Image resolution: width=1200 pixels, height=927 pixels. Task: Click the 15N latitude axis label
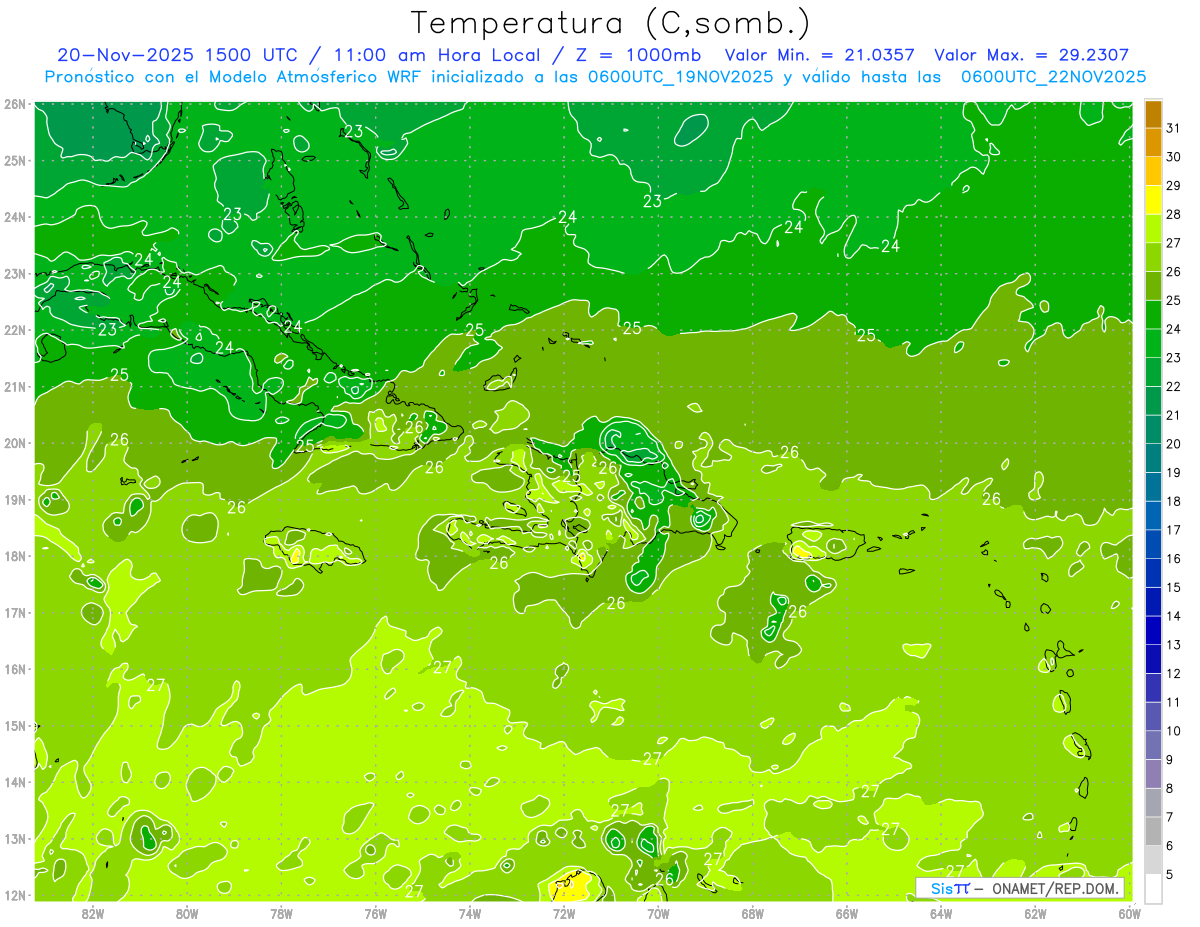pyautogui.click(x=14, y=725)
